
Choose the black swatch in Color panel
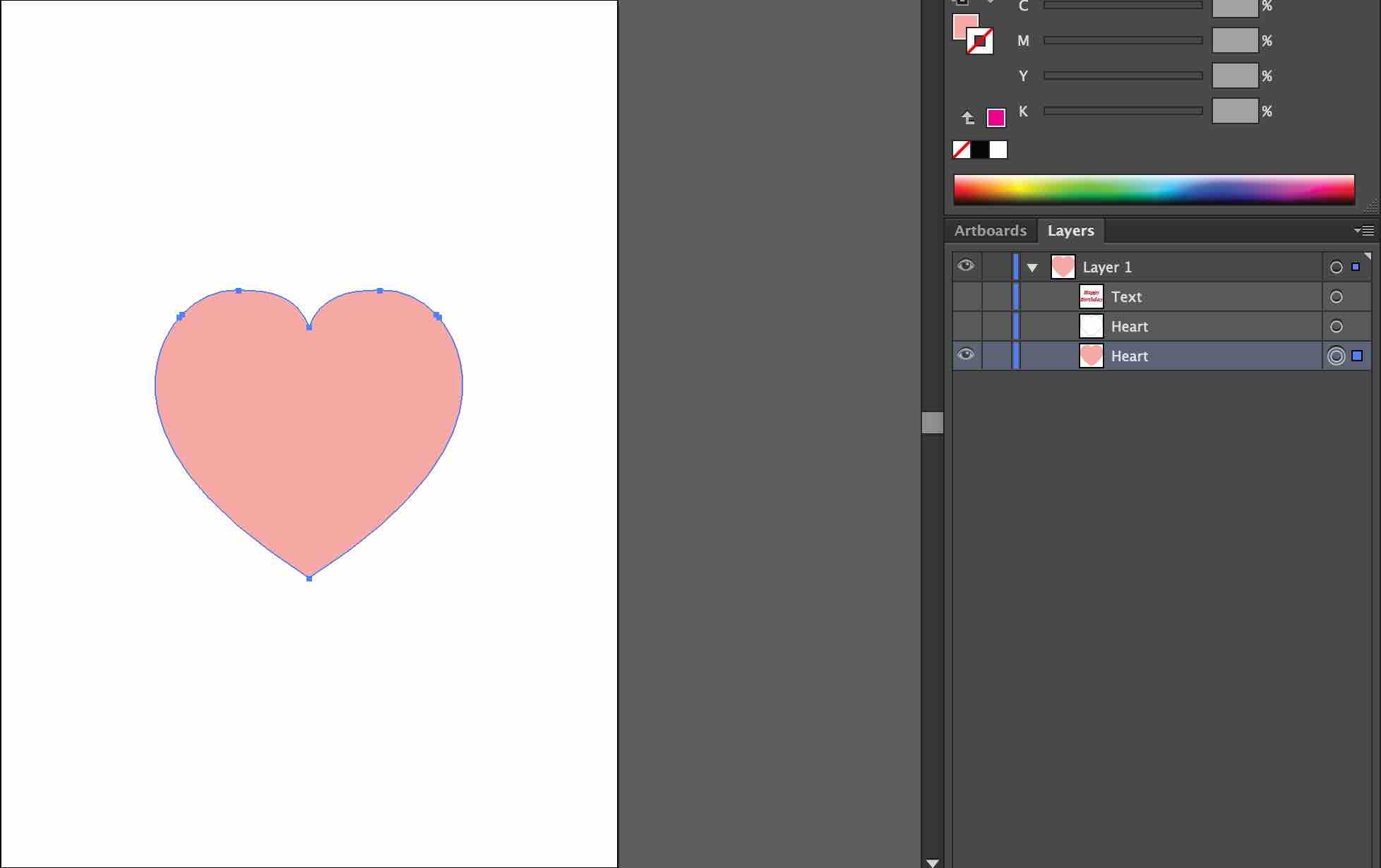980,150
